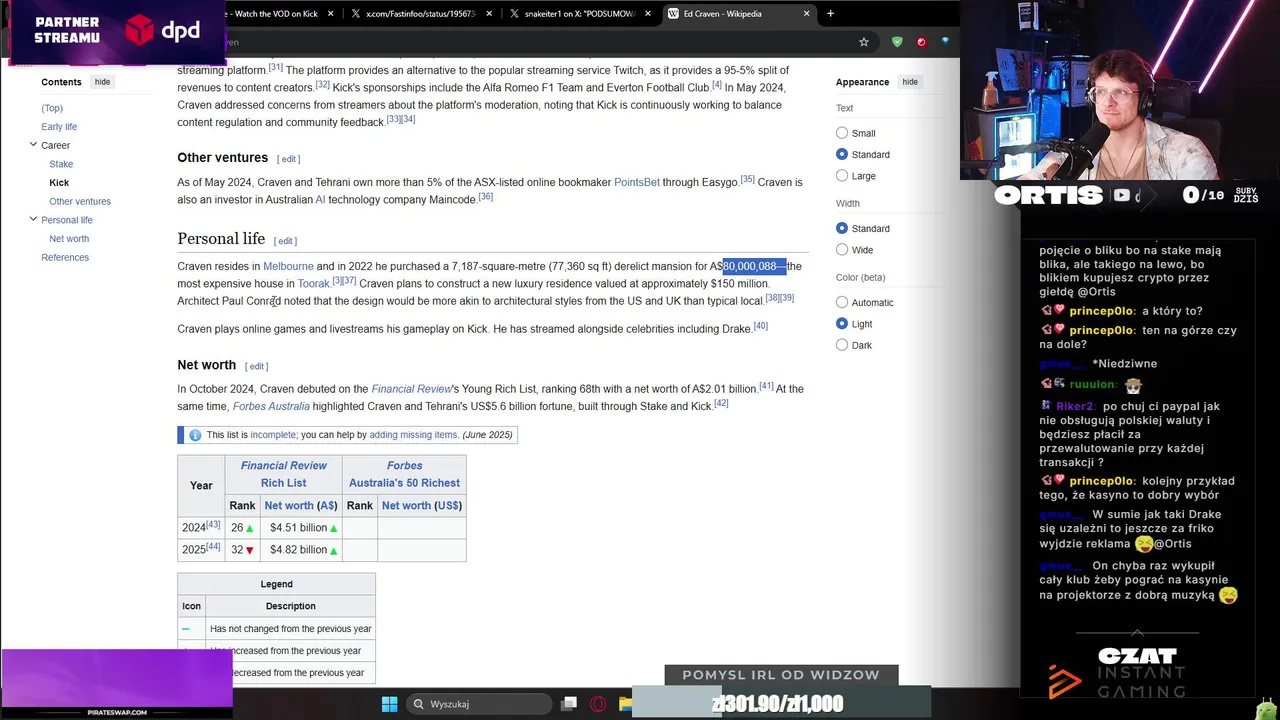Collapse Personal life section in Contents
This screenshot has width=1280, height=720.
(33, 219)
